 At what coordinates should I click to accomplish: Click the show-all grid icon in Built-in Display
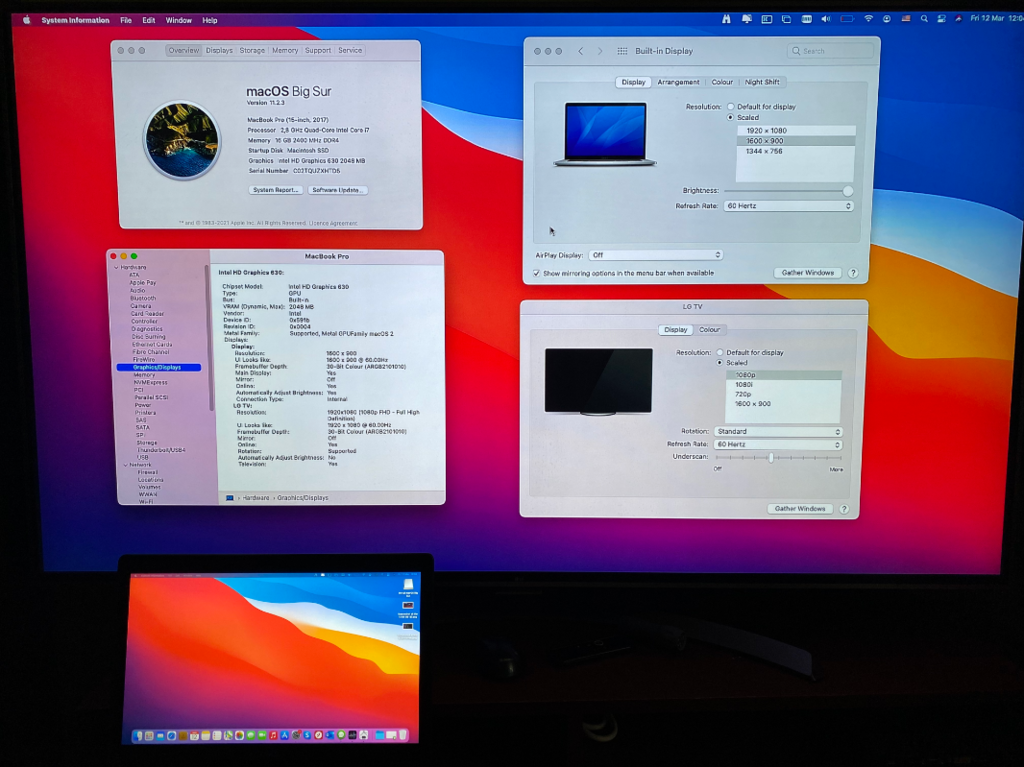coord(622,51)
